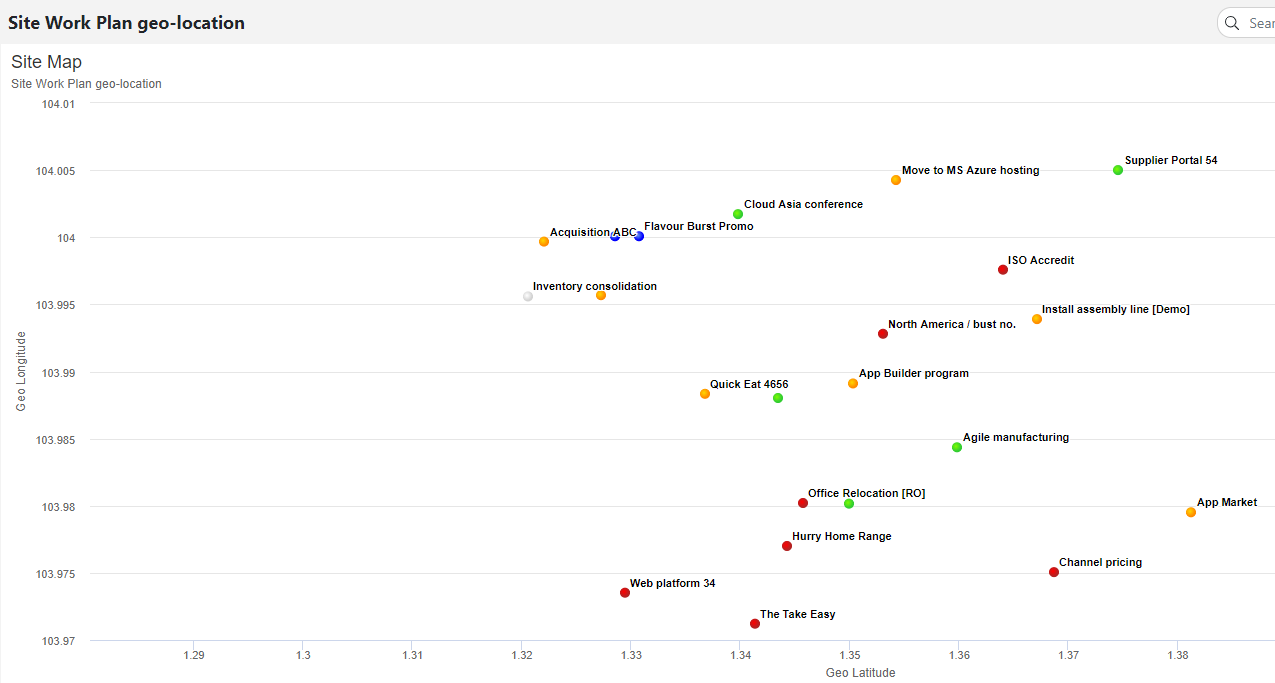Click the 1.29 x-axis tick label
This screenshot has width=1275, height=683.
pyautogui.click(x=194, y=656)
